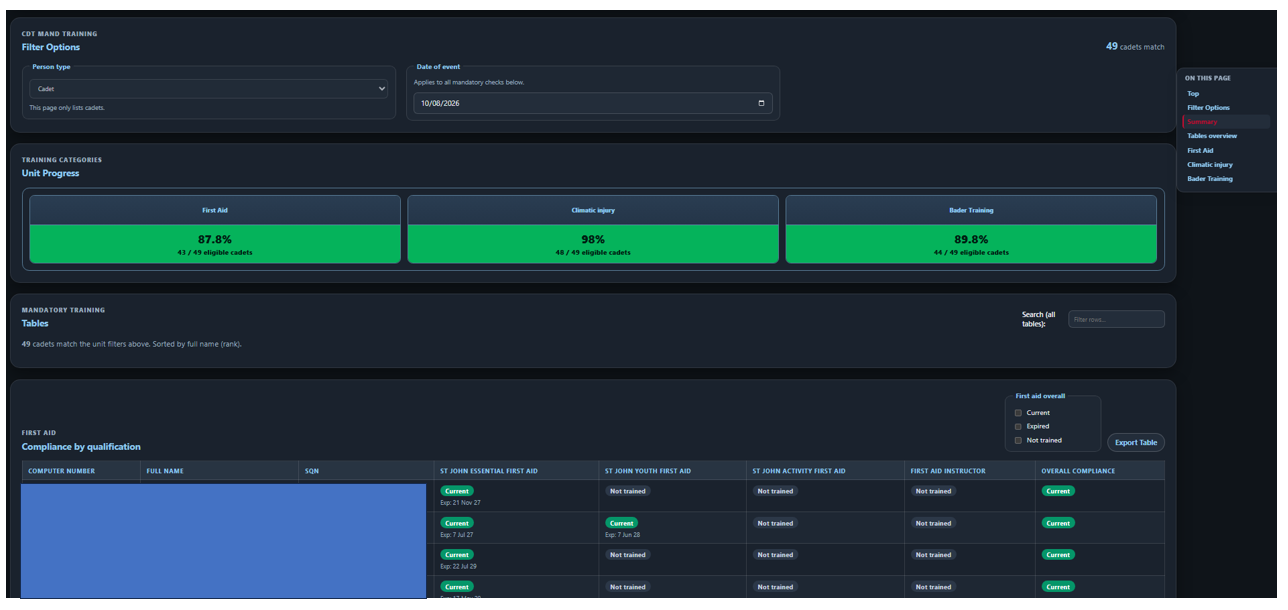Open the calendar picker in Date of event

(761, 103)
